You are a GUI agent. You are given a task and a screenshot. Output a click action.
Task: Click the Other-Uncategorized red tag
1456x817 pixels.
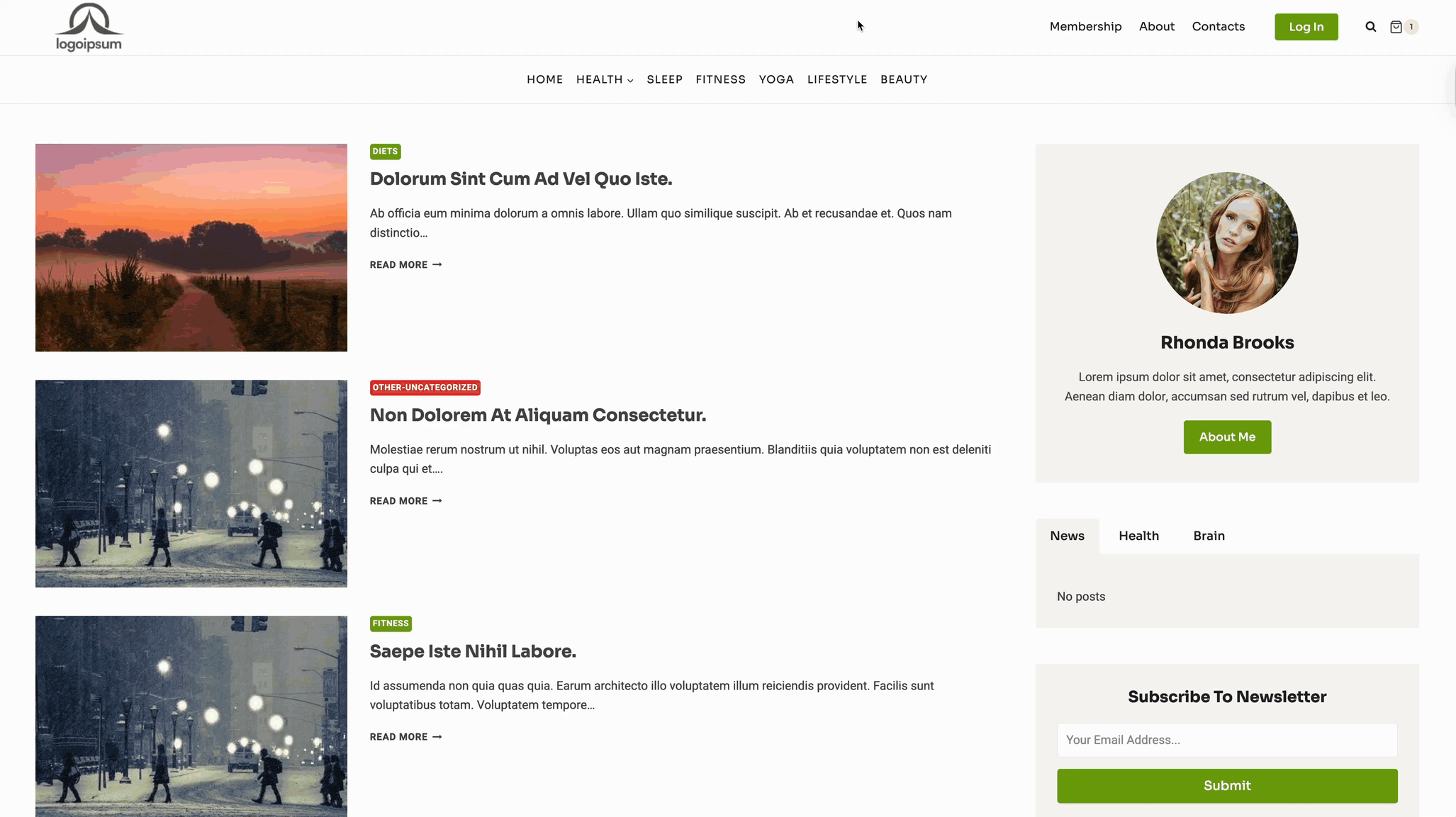[x=425, y=388]
